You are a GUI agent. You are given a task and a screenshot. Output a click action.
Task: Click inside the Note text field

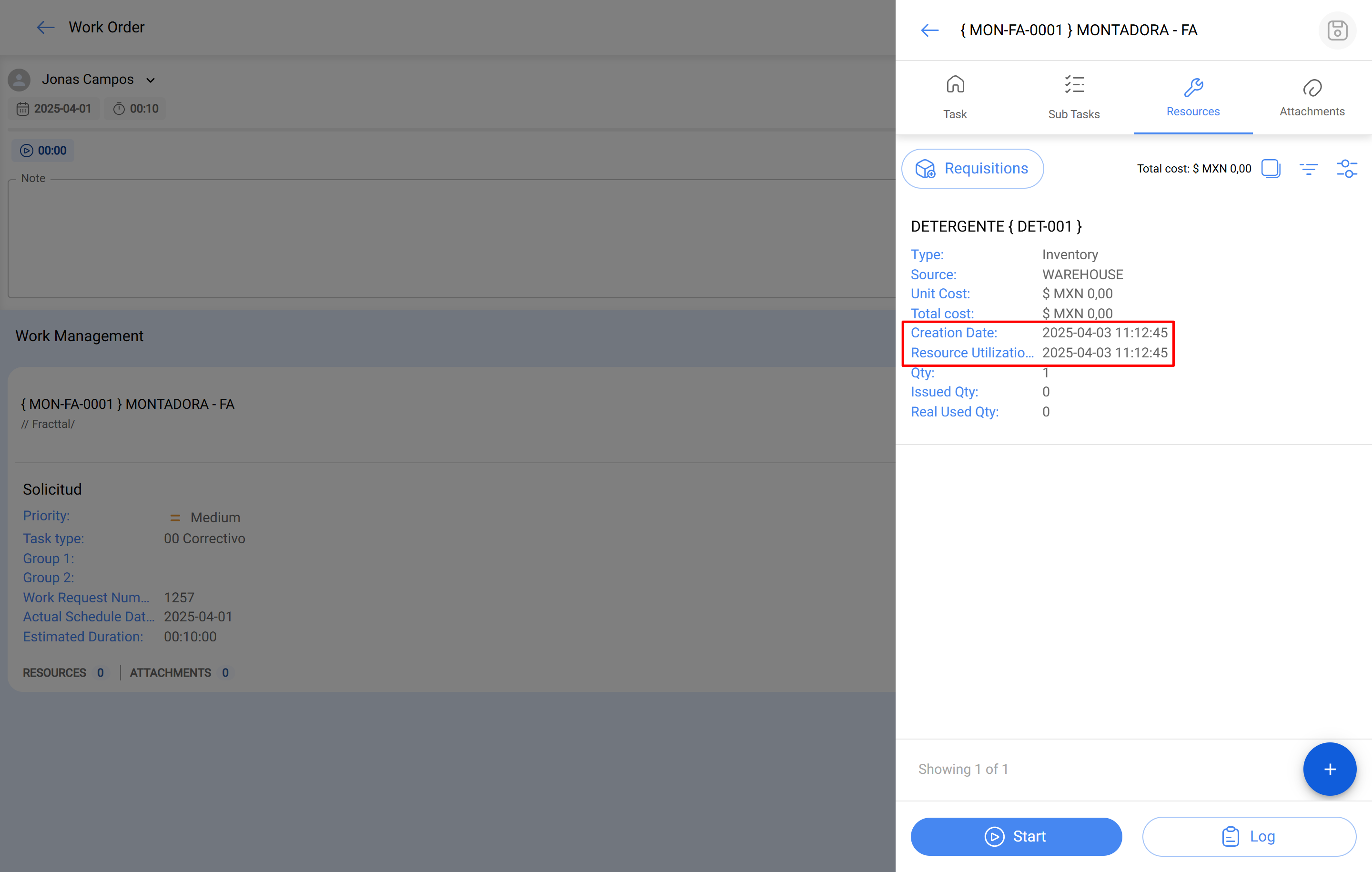point(451,238)
